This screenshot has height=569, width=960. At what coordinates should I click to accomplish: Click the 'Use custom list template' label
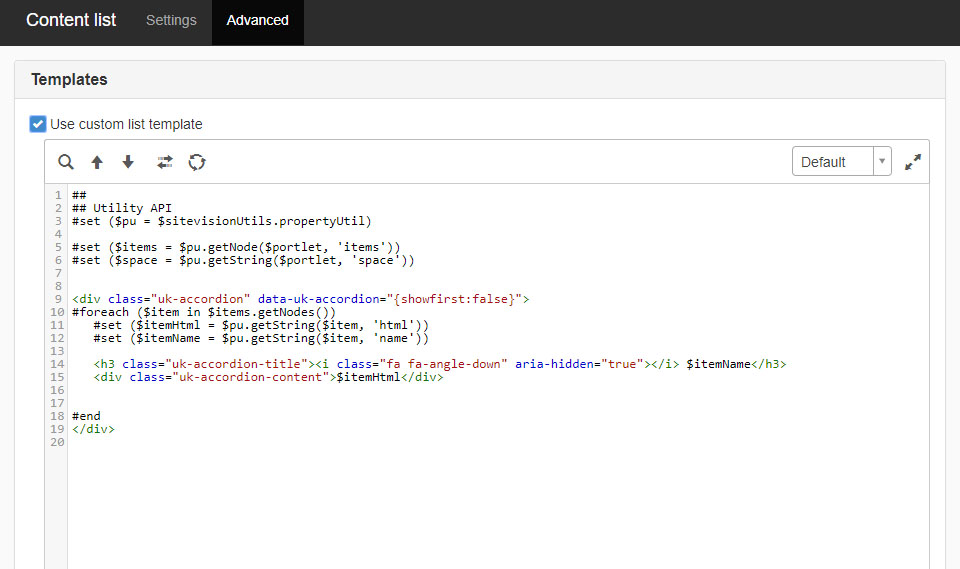point(126,124)
